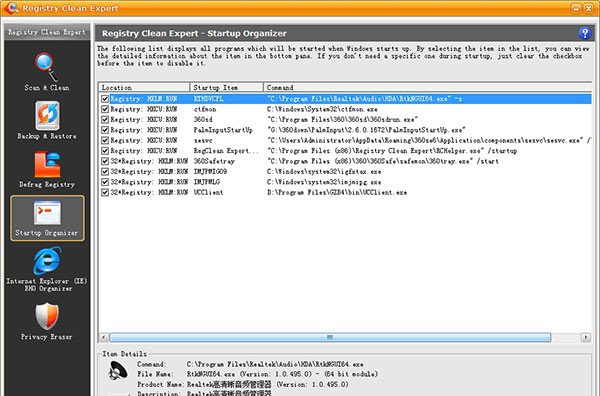This screenshot has height=396, width=600.
Task: Click the app logo in title bar
Action: [11, 8]
